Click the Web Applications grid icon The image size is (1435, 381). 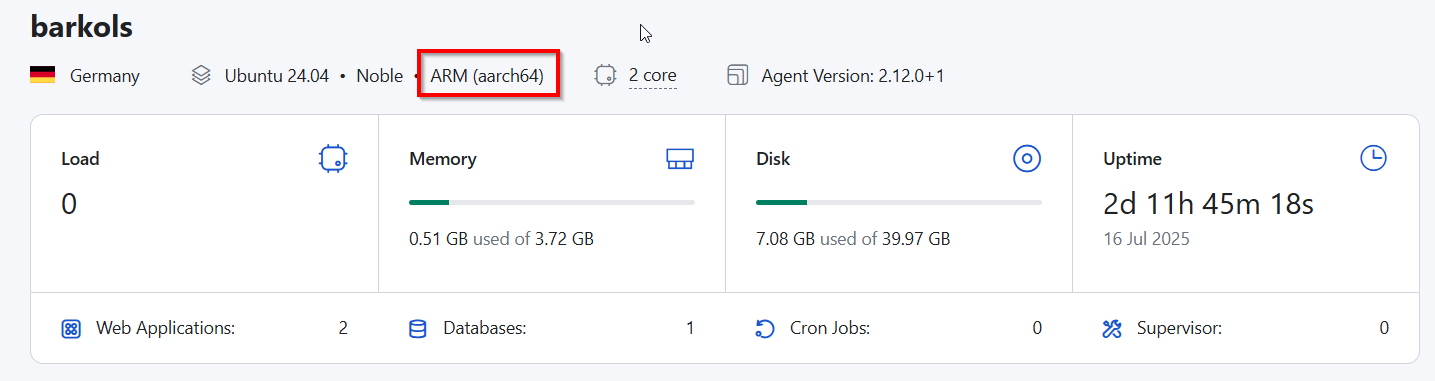pos(71,328)
